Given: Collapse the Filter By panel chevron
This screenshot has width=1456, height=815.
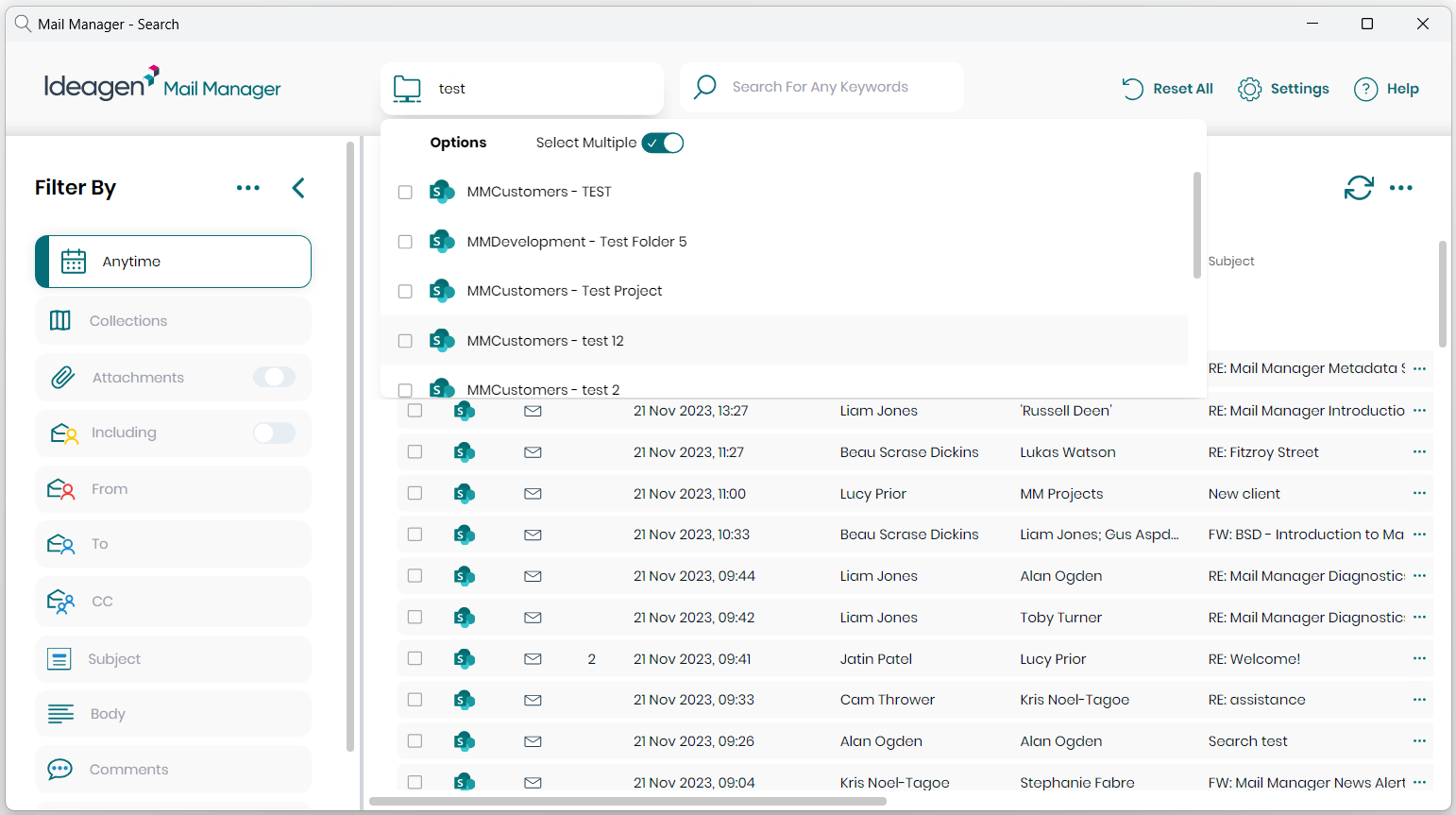Looking at the screenshot, I should [298, 188].
